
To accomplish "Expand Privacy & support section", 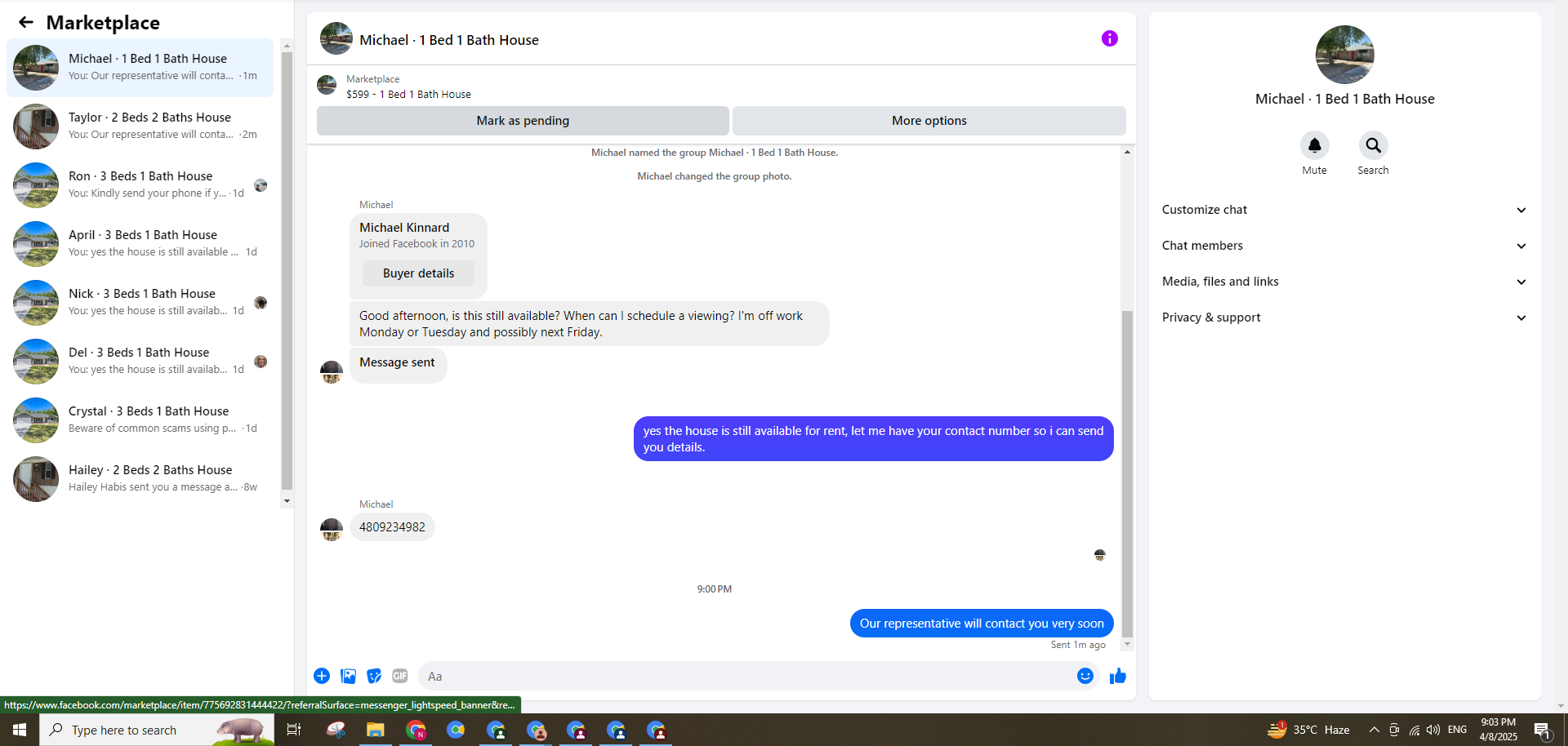I will coord(1344,317).
